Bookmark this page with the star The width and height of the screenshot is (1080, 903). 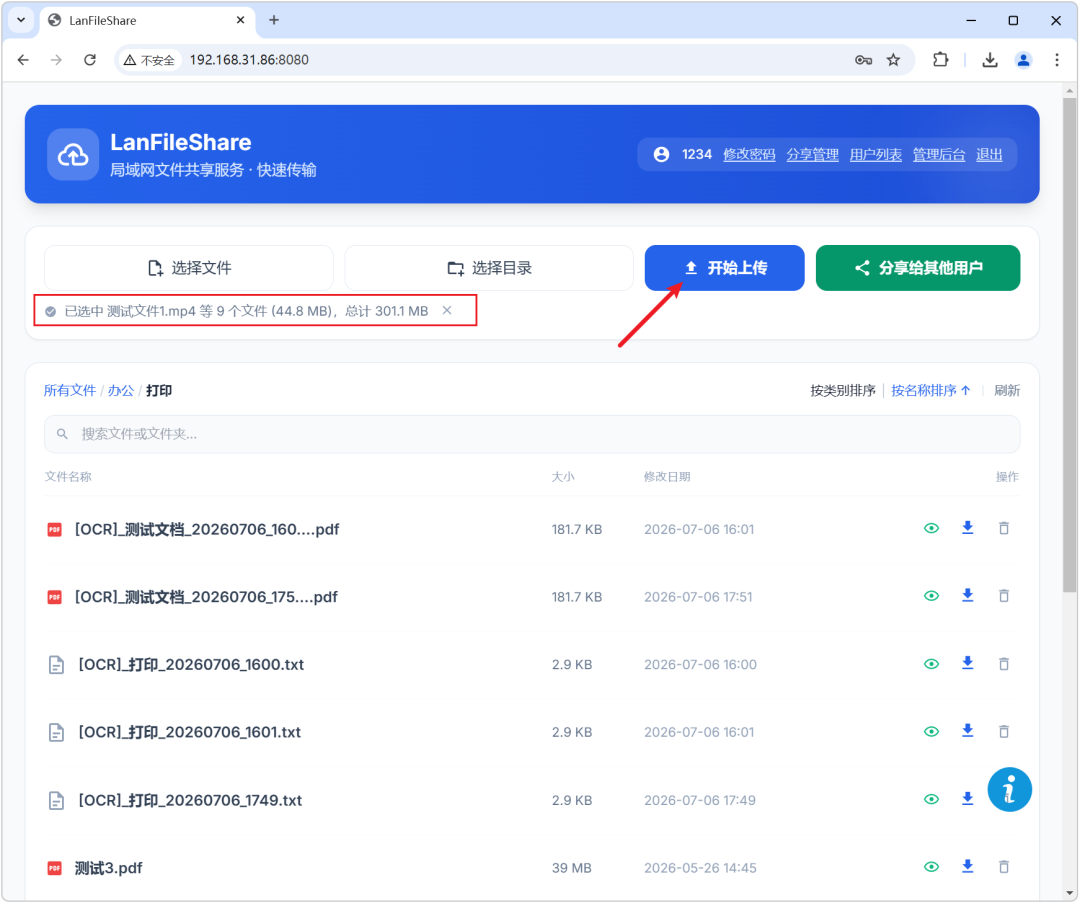point(893,60)
